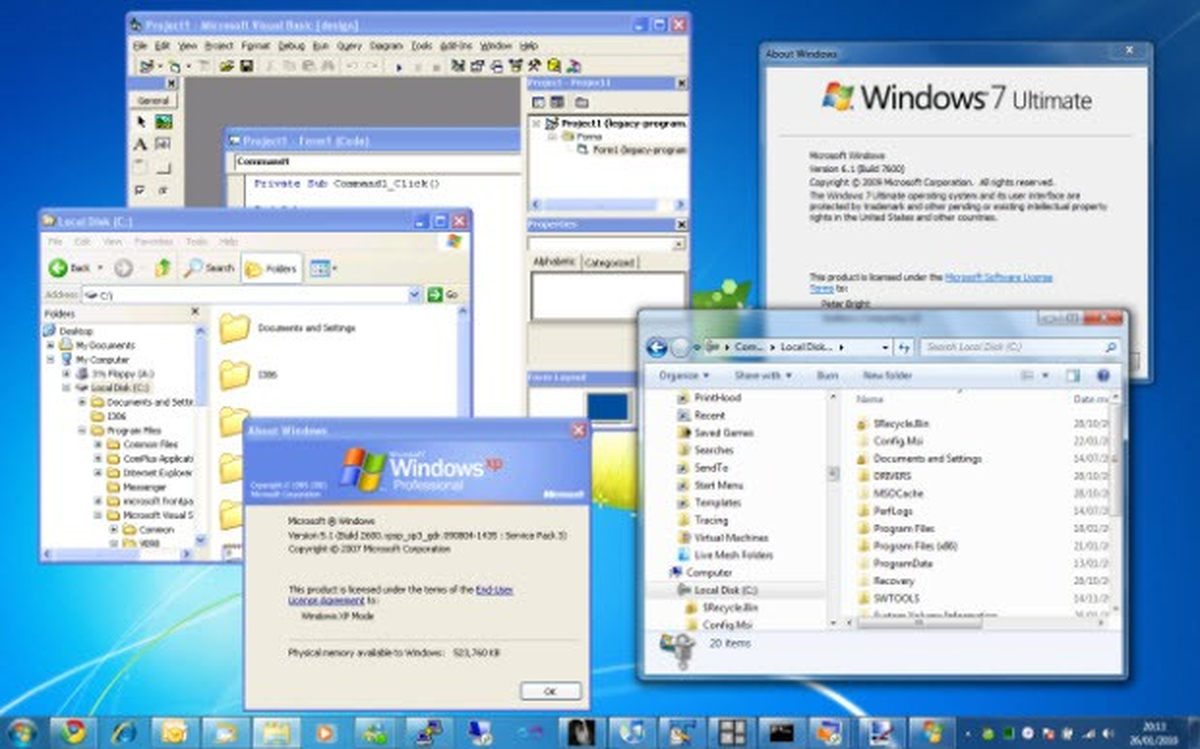The image size is (1200, 749).
Task: Select the Pointer tool in VB toolbox
Action: (x=141, y=122)
